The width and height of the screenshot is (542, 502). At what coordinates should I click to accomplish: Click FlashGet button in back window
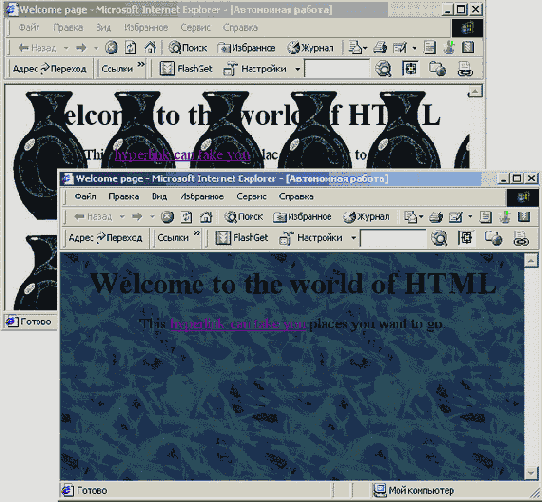click(186, 69)
